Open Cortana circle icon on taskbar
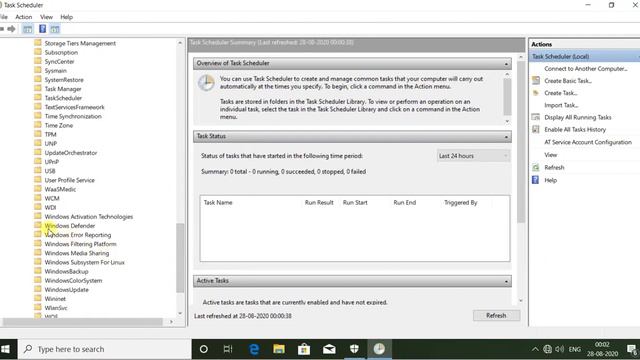Screen dimensions: 640x360 204,349
